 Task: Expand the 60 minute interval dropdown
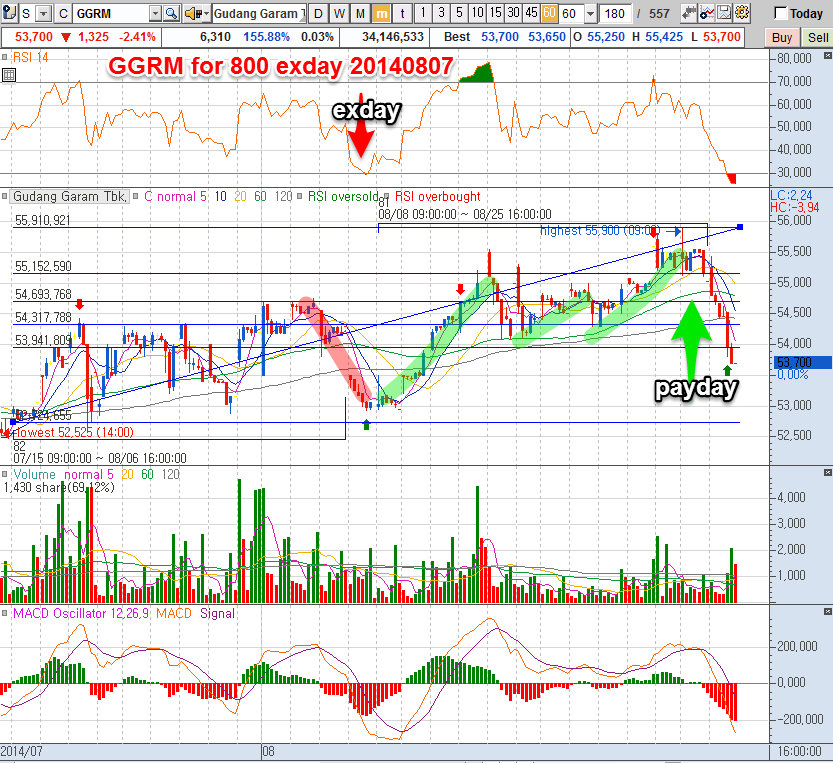pyautogui.click(x=590, y=13)
